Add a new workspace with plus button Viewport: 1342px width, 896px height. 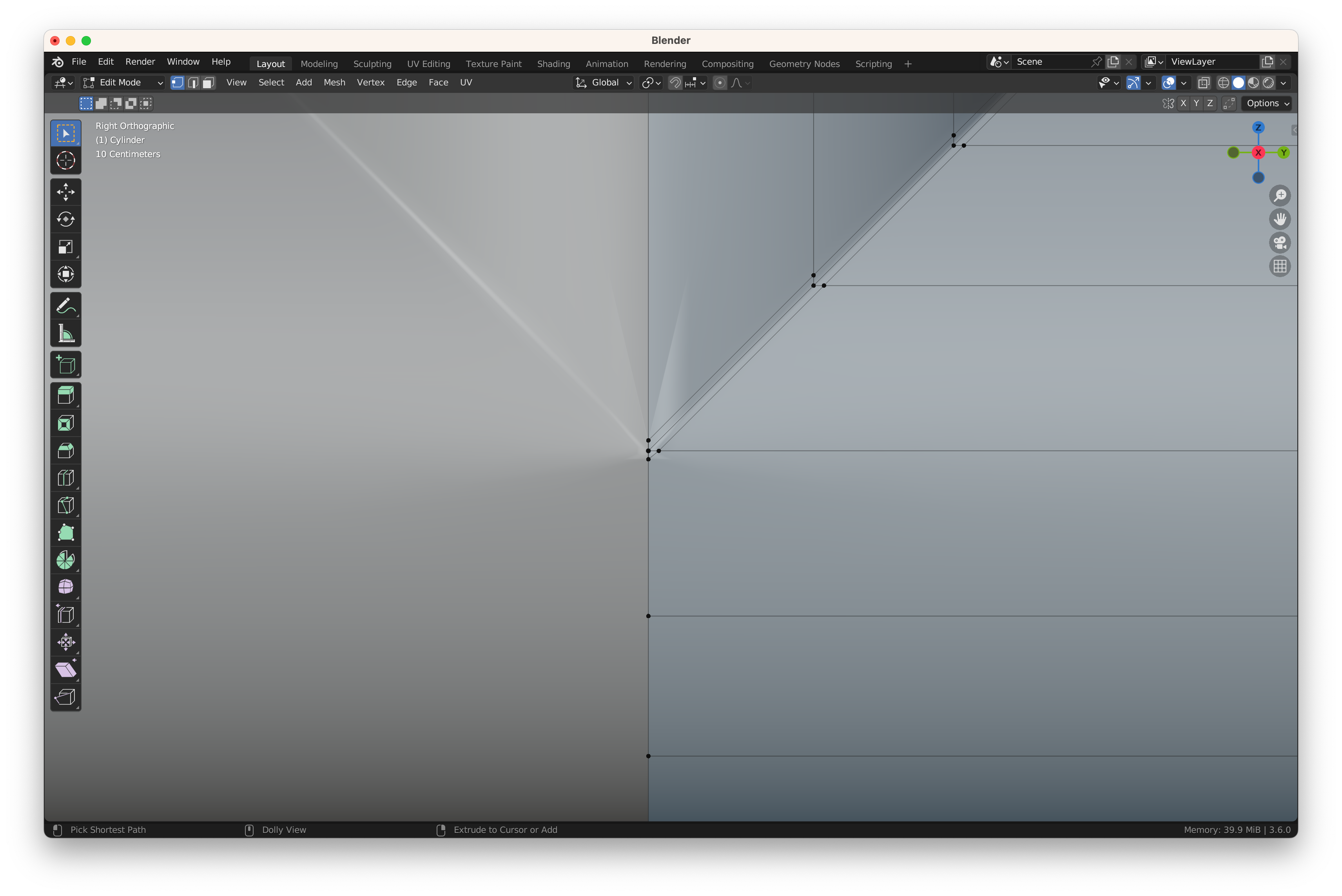pyautogui.click(x=908, y=64)
